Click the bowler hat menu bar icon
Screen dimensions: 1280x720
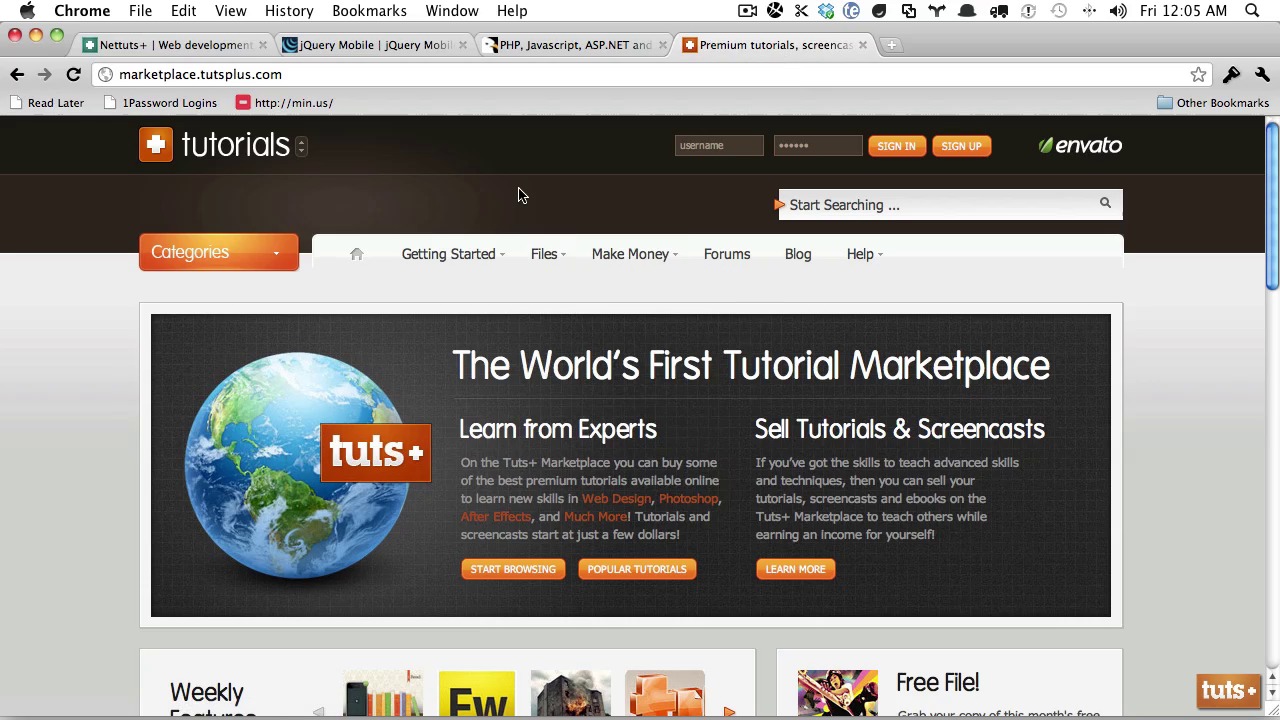pyautogui.click(x=967, y=11)
